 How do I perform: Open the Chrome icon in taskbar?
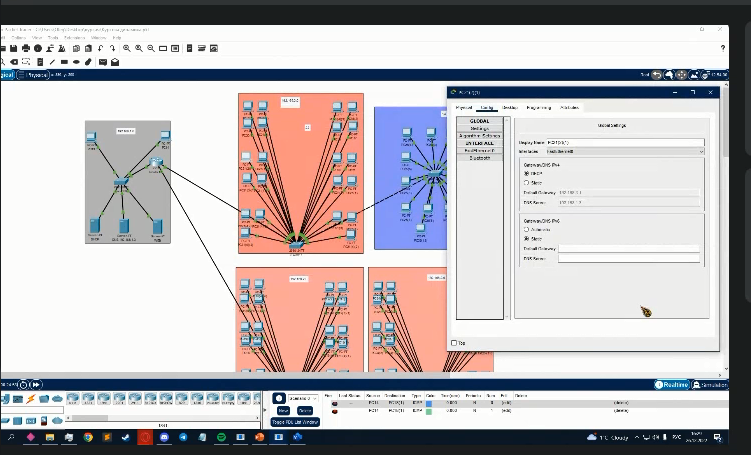tap(88, 438)
